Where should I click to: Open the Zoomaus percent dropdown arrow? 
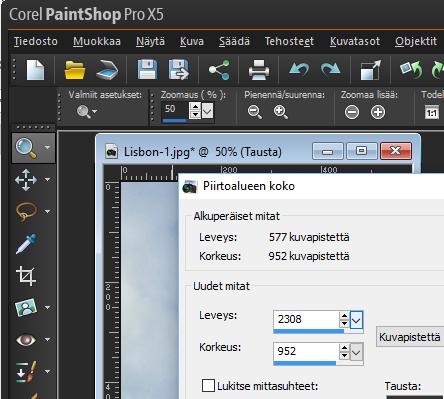(207, 111)
